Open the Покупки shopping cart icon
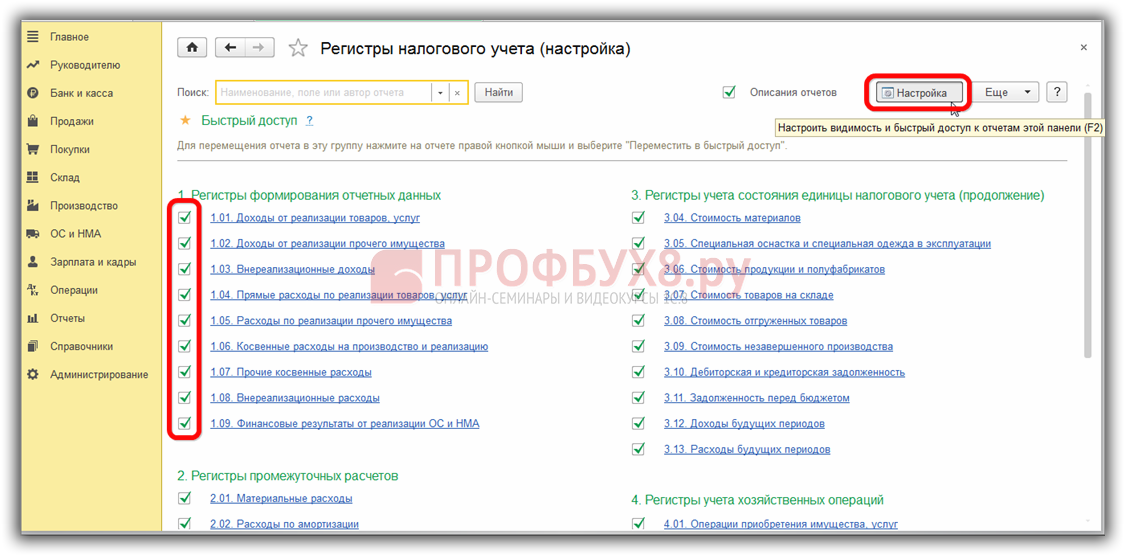The width and height of the screenshot is (1125, 556). pos(33,149)
